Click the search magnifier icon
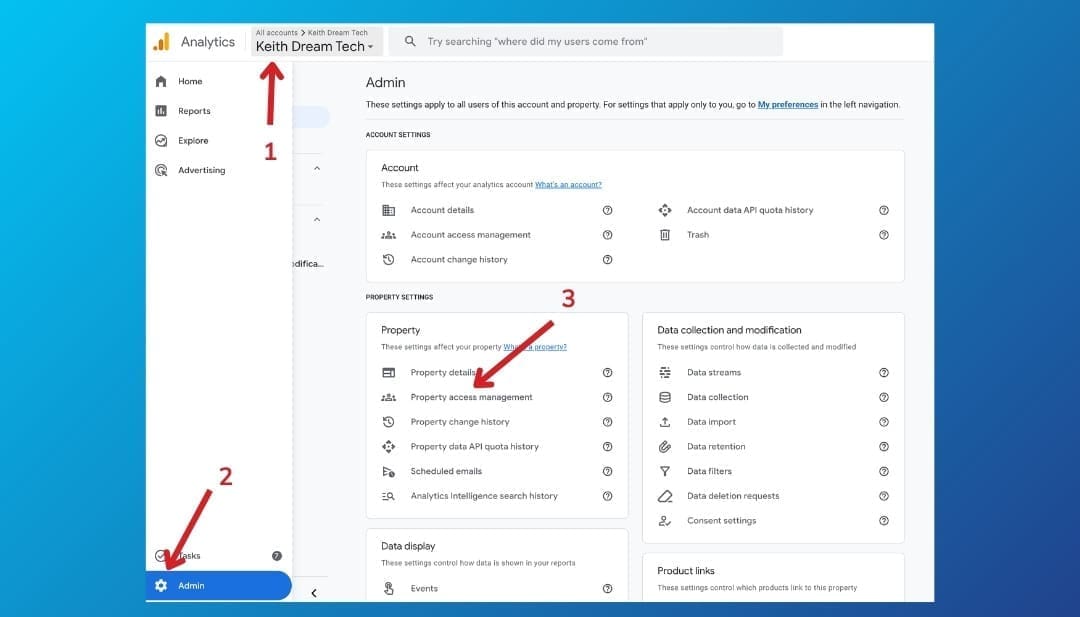1080x617 pixels. [410, 41]
